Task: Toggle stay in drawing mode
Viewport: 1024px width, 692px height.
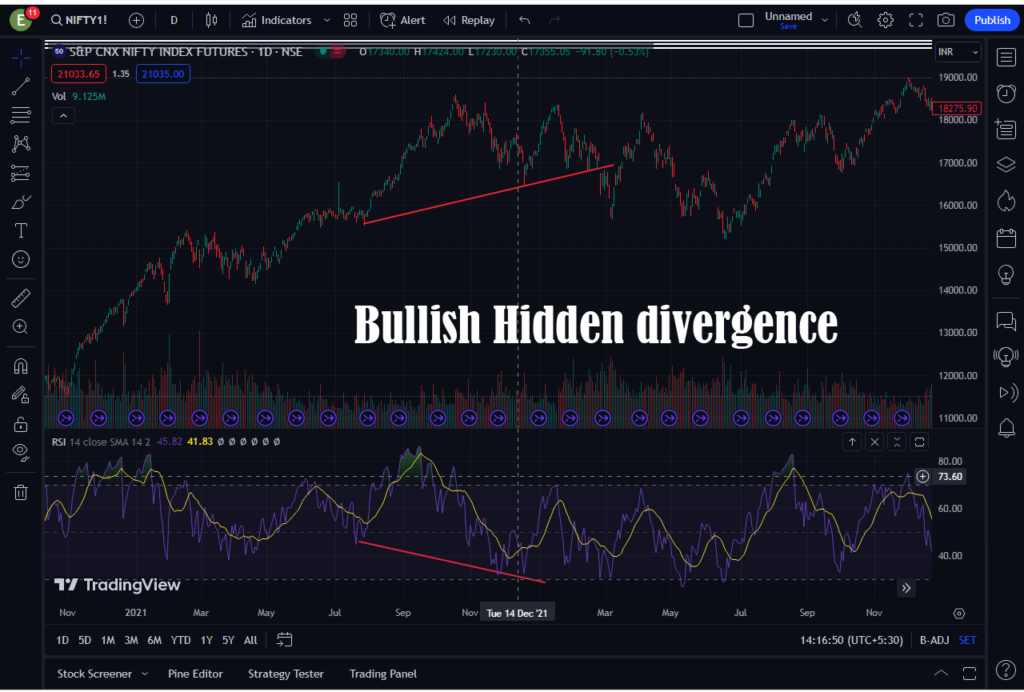Action: tap(21, 395)
